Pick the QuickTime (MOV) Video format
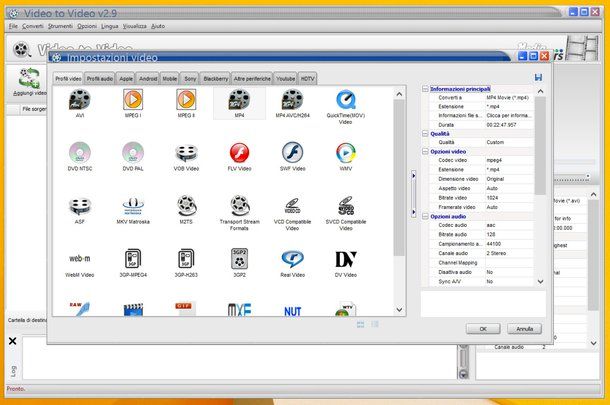This screenshot has width=610, height=405. 345,100
